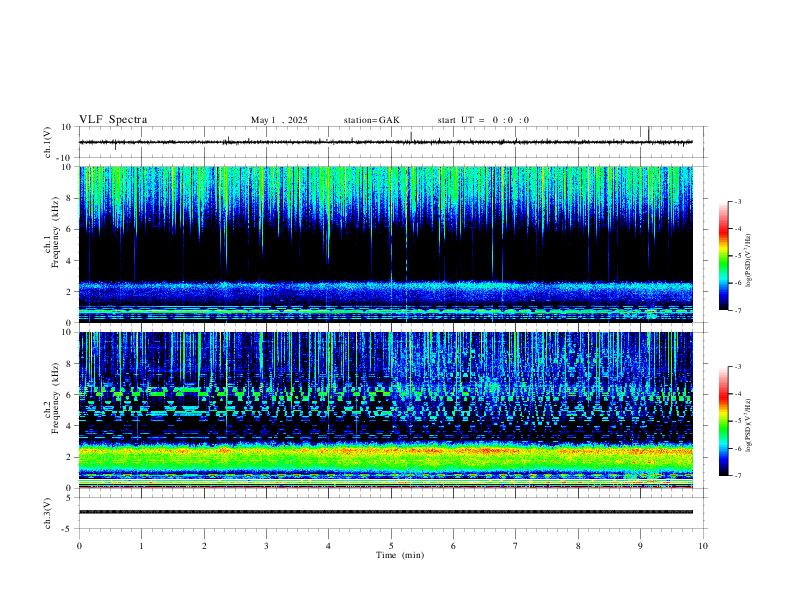The width and height of the screenshot is (792, 612).
Task: Click the "4" kHz tick of ch.2 spectrogram
Action: [x=70, y=426]
